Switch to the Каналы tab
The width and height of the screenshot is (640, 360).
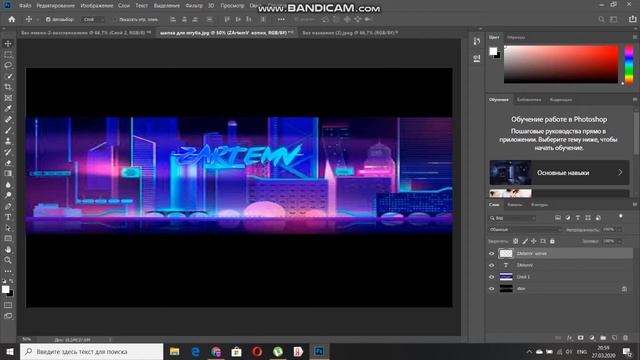click(x=515, y=204)
